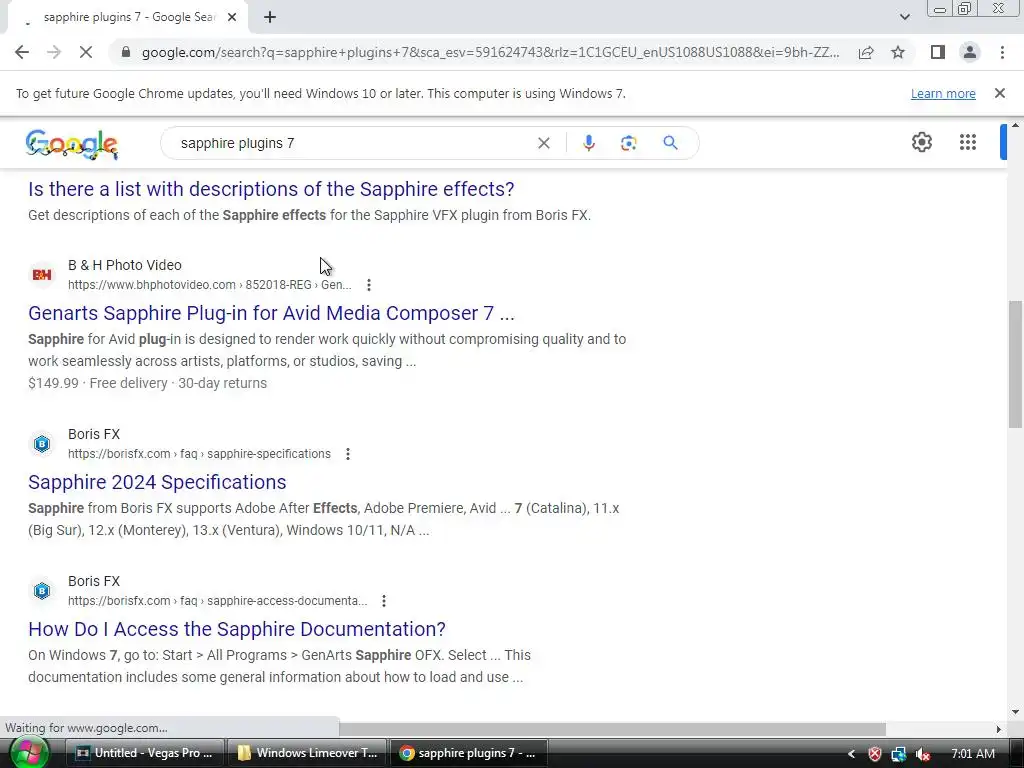
Task: Open network status tray icon
Action: pyautogui.click(x=899, y=754)
